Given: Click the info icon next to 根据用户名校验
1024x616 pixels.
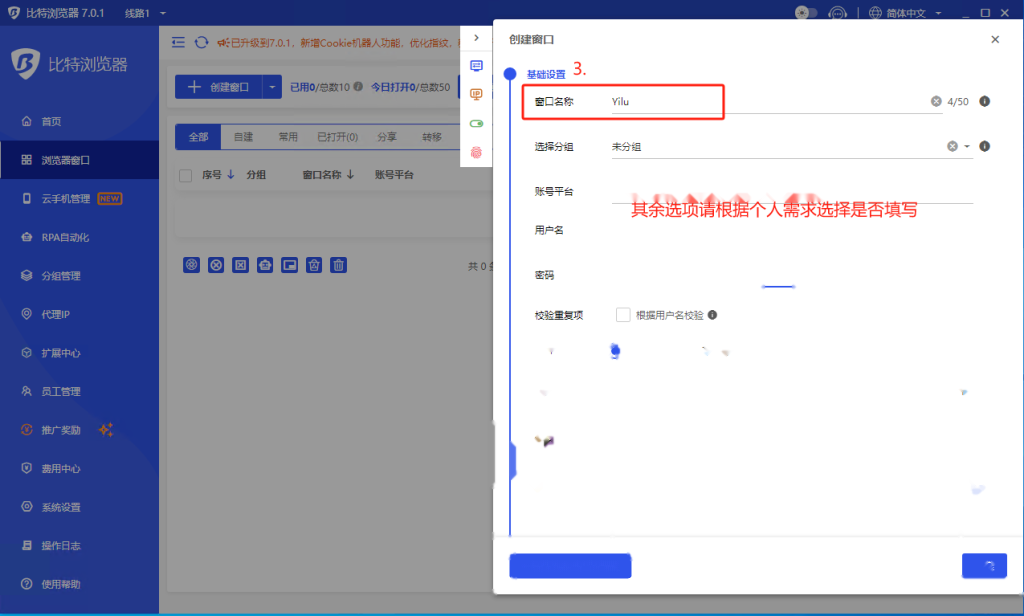Looking at the screenshot, I should [x=712, y=315].
